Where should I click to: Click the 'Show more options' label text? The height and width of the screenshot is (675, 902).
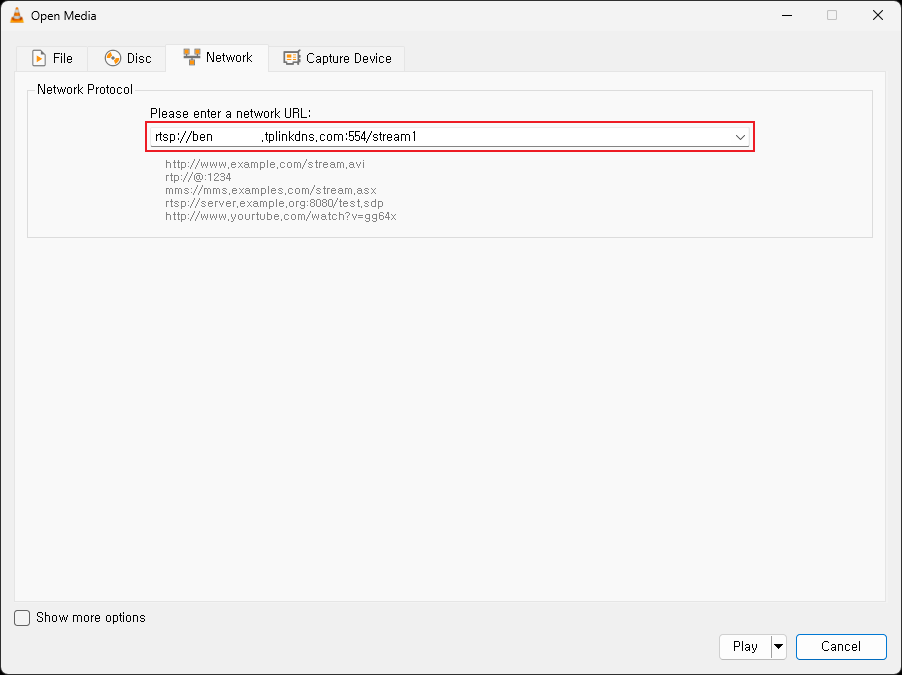91,618
